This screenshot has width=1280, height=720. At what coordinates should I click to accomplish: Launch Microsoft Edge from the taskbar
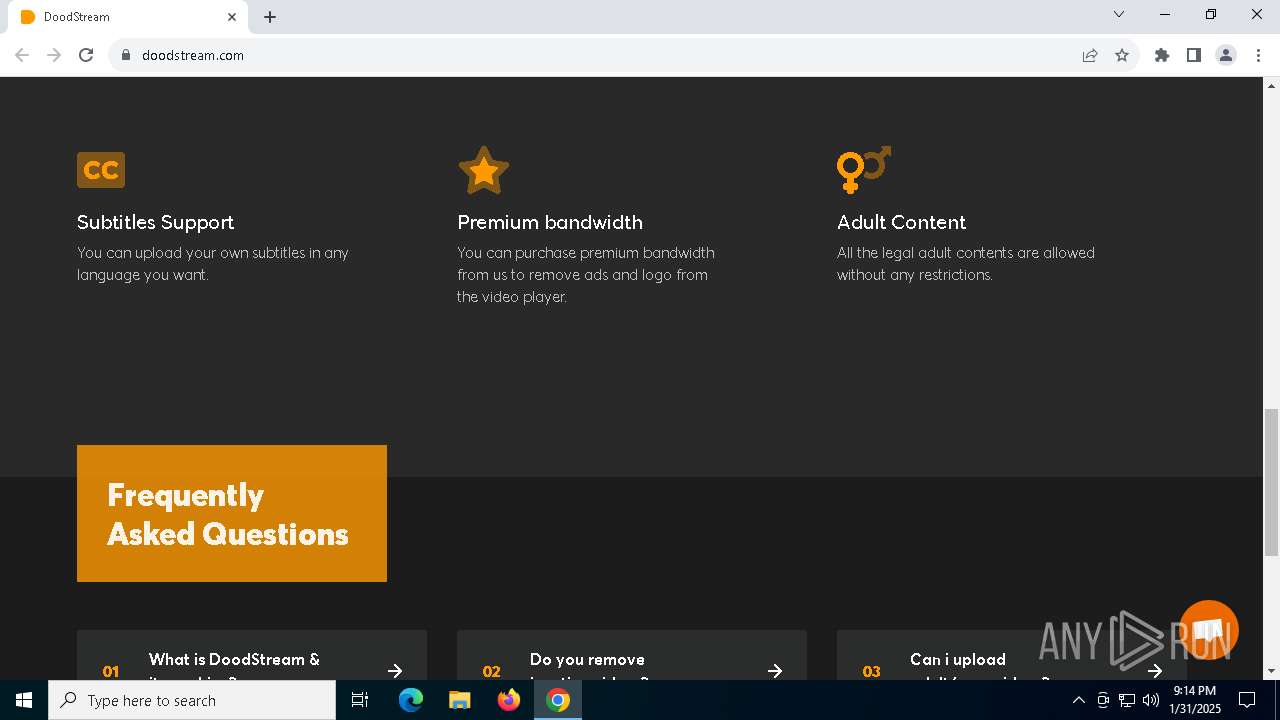click(411, 700)
